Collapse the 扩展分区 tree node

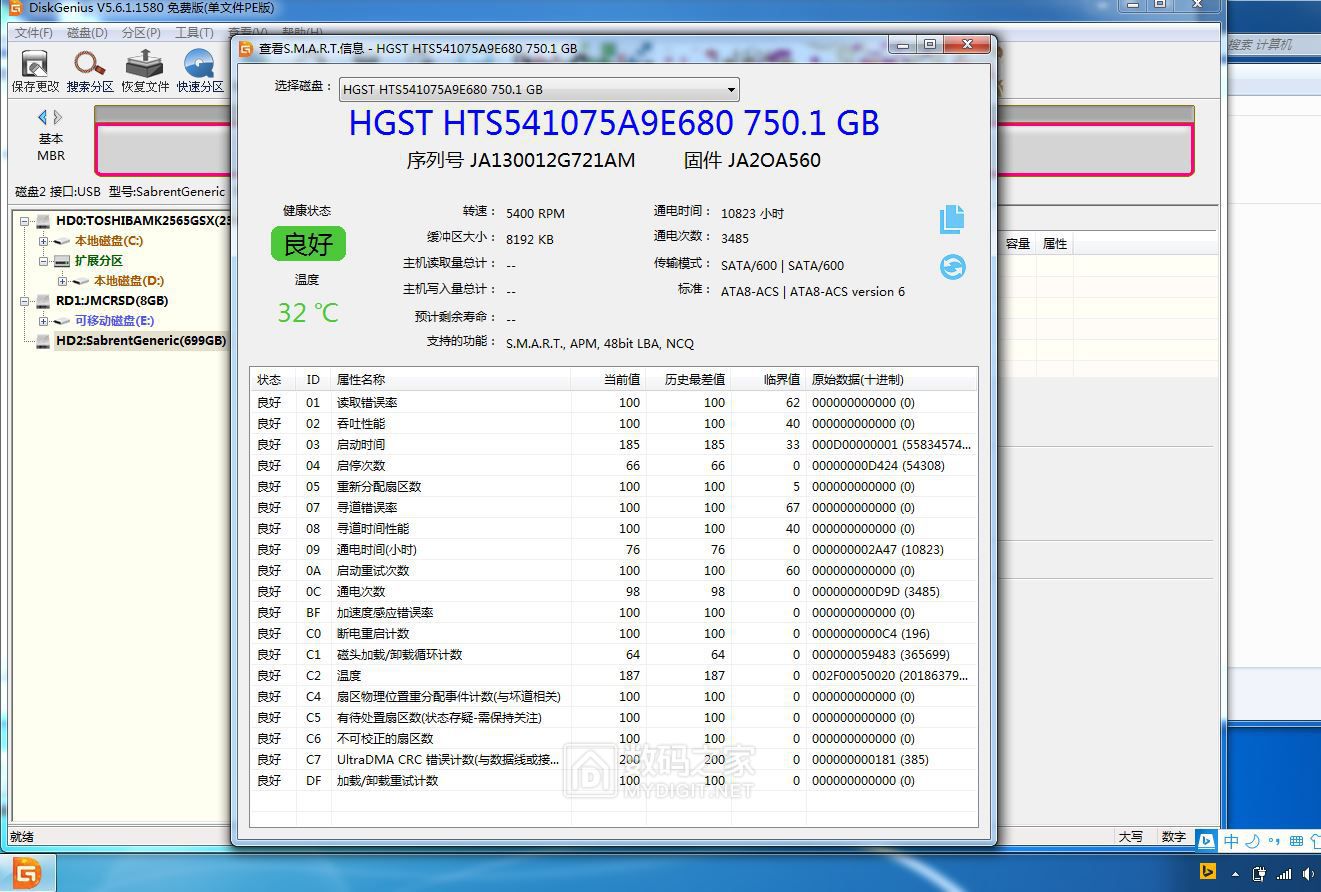44,261
